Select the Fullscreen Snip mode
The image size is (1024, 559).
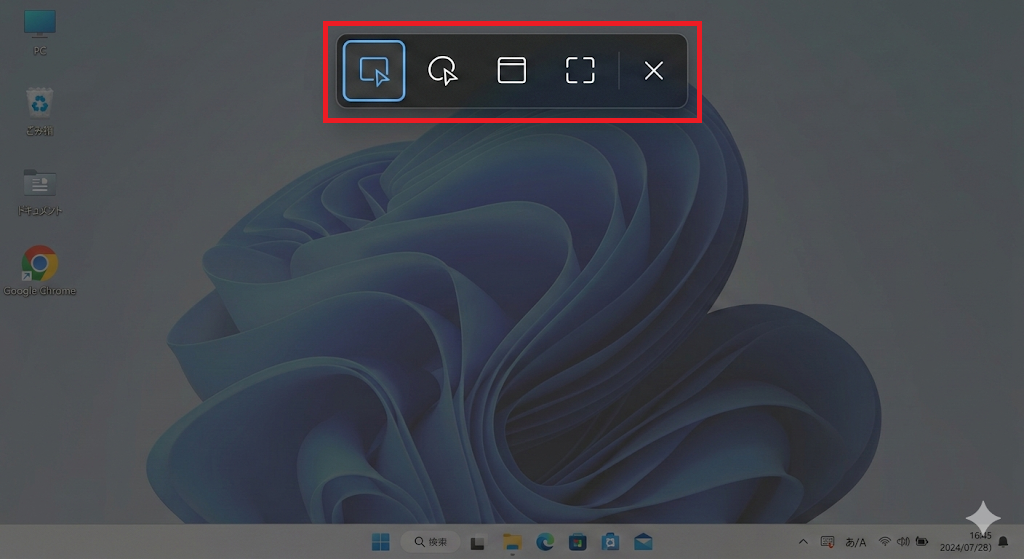pos(580,71)
